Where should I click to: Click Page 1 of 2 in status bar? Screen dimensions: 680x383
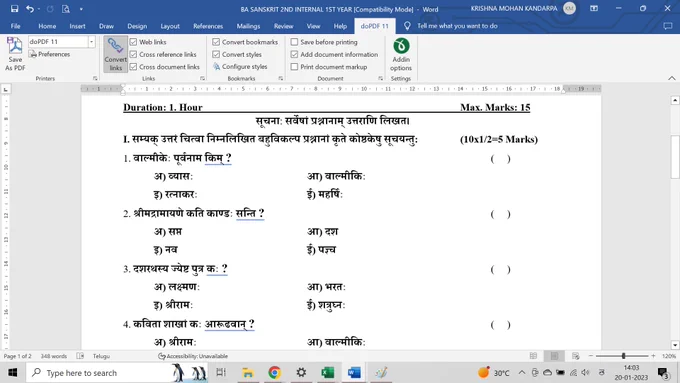(17, 356)
